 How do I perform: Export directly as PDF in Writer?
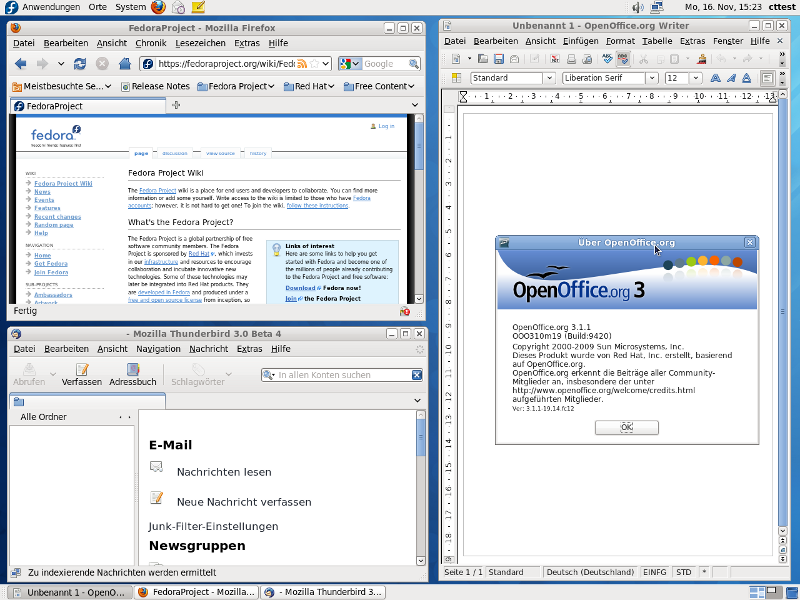555,59
